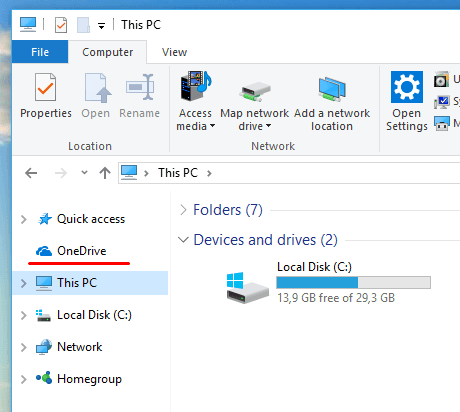The image size is (460, 412).
Task: Open Settings via the gear icon
Action: (407, 87)
